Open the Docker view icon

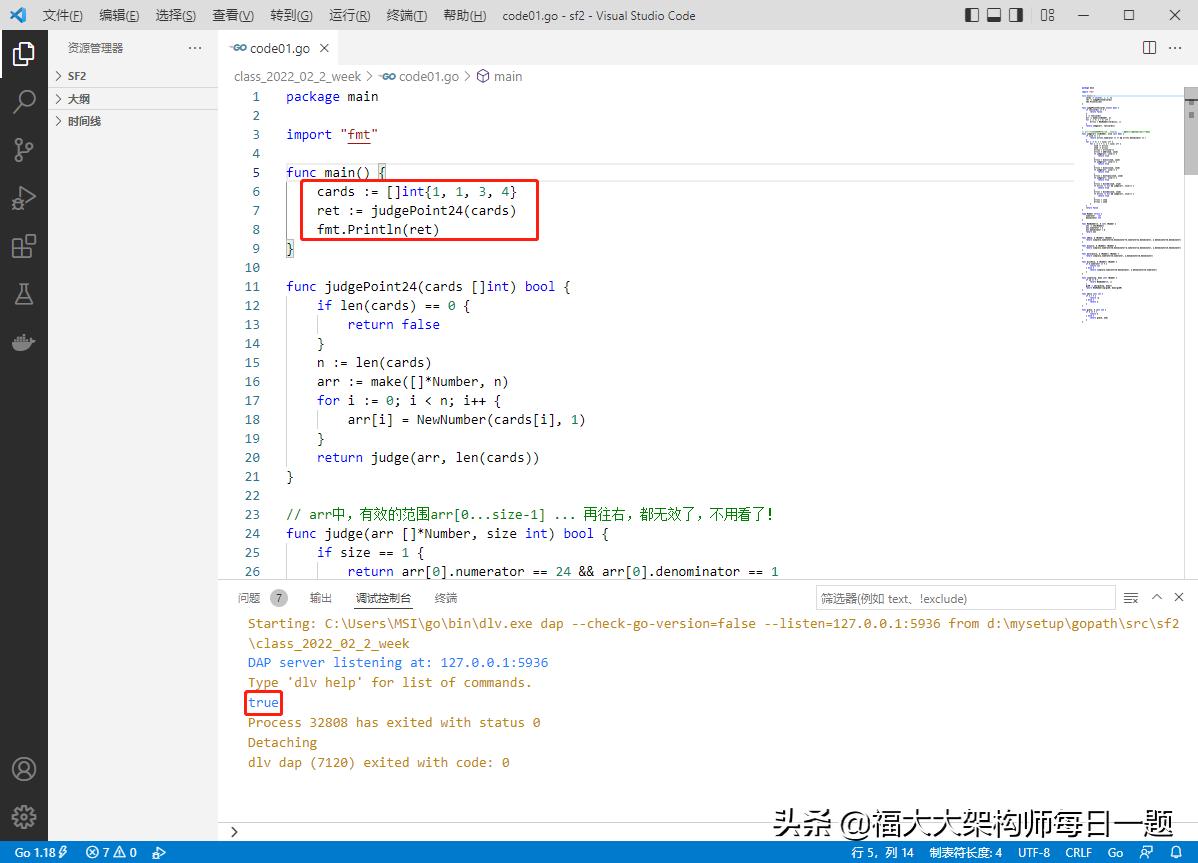pos(24,342)
